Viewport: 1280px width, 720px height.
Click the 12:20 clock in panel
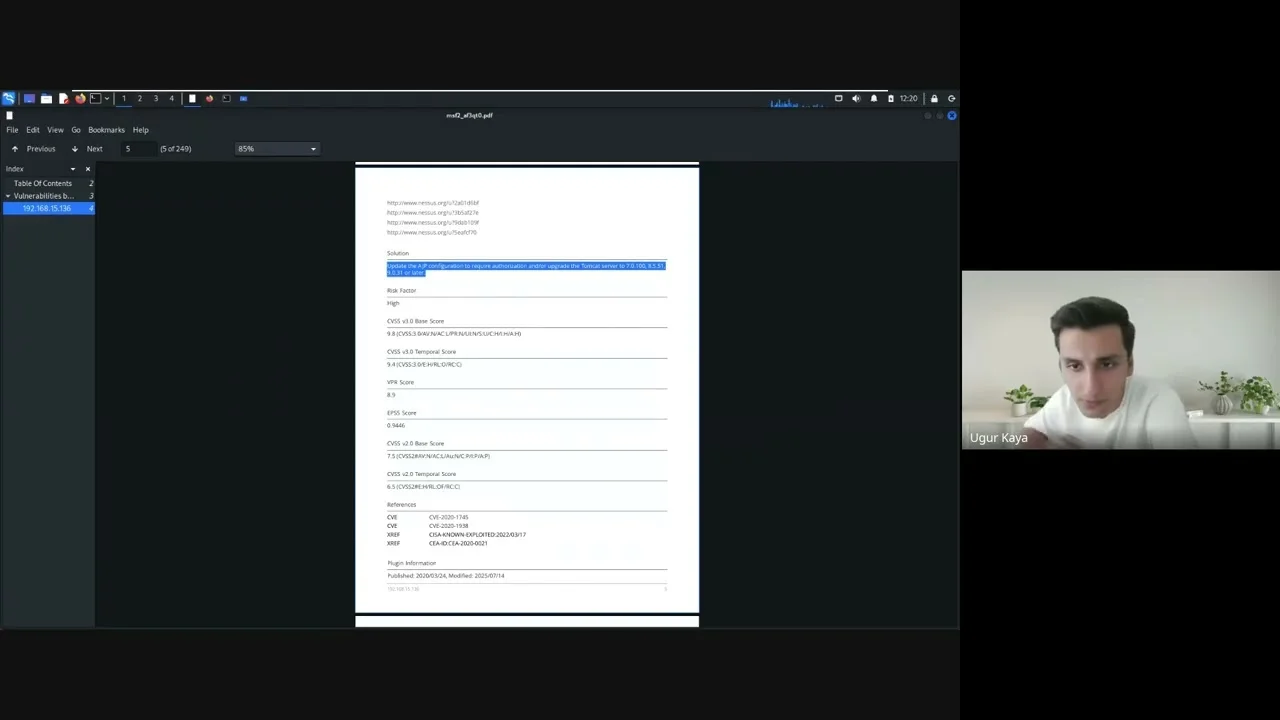(908, 98)
